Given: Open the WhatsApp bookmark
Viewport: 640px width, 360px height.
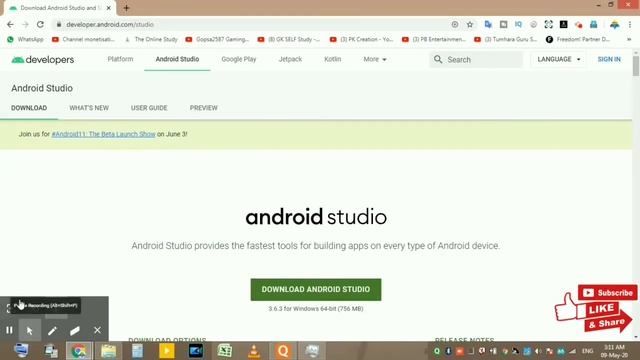Looking at the screenshot, I should 25,39.
